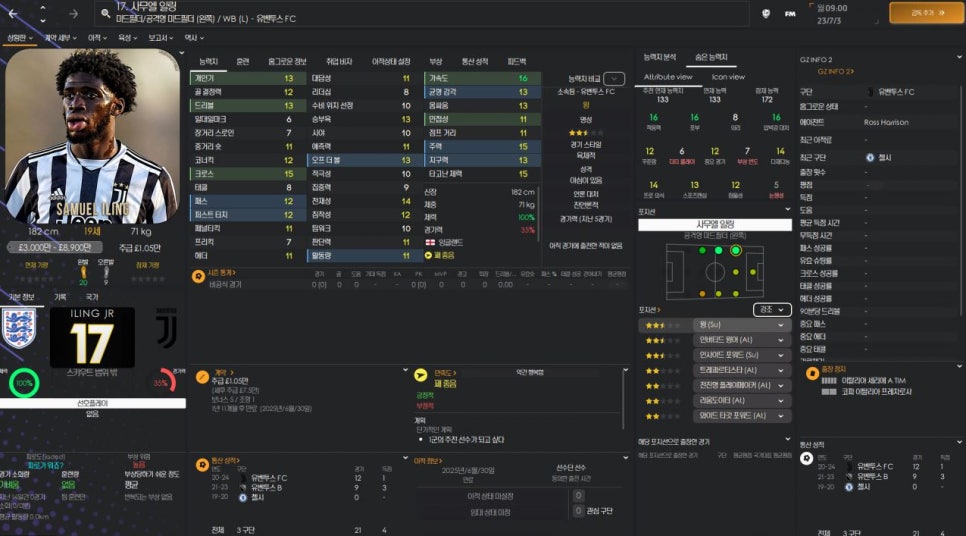Viewport: 966px width, 536px height.
Task: Click the forward navigation arrow
Action: point(73,14)
